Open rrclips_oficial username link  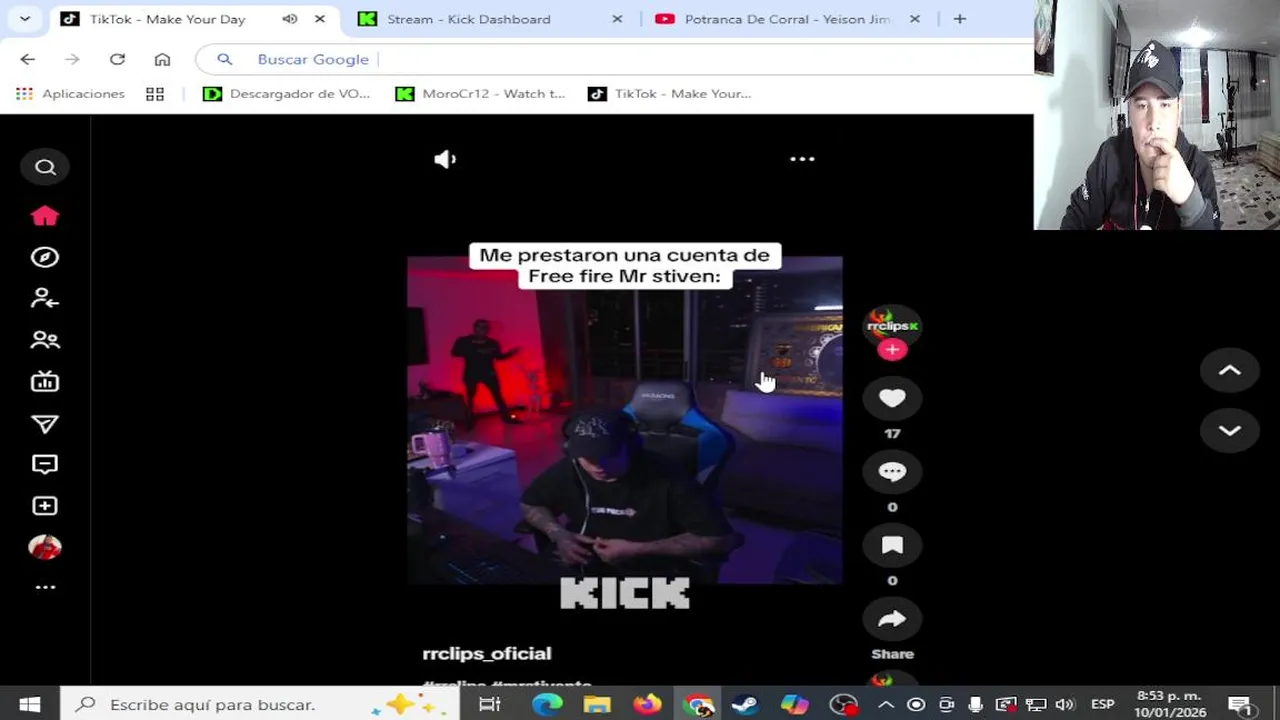[x=487, y=653]
